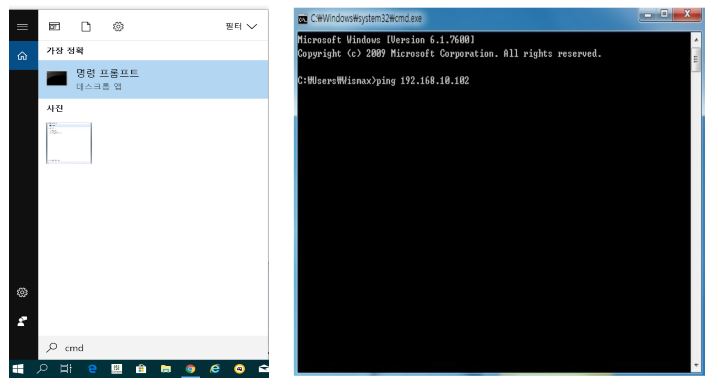Maximize the cmd.exe window
The width and height of the screenshot is (718, 388).
[664, 15]
